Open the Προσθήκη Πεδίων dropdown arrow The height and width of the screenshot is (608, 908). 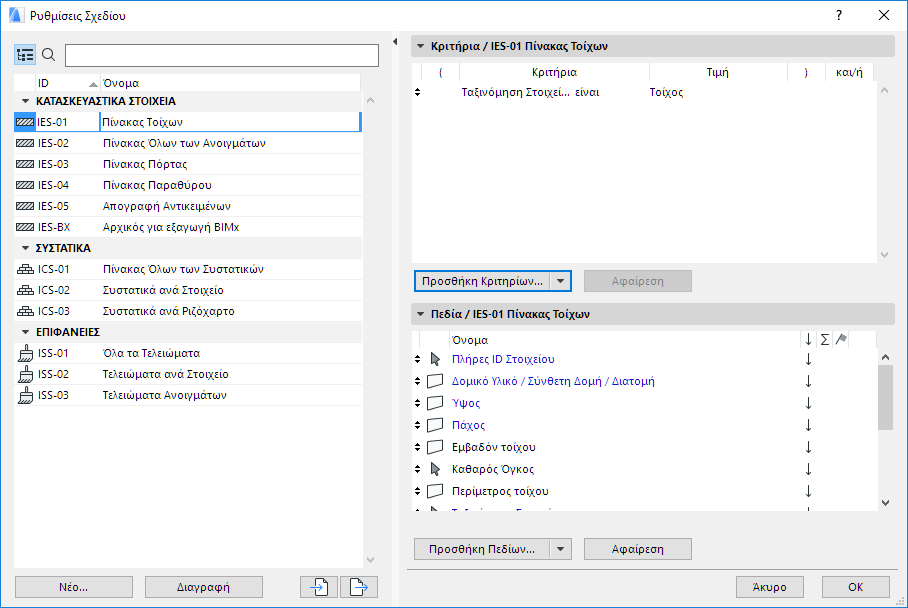point(561,549)
